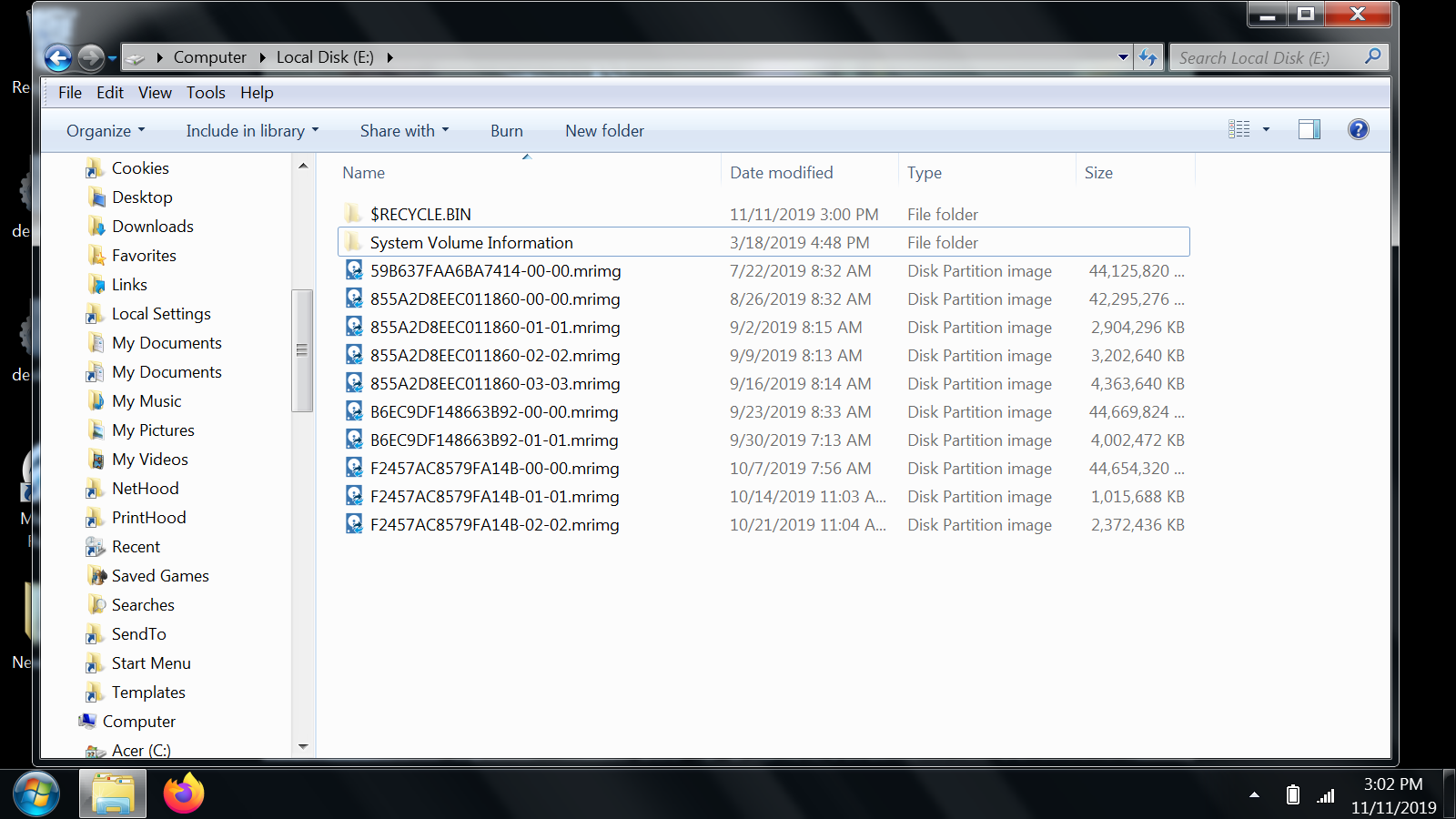
Task: Click the network signal icon in the system tray
Action: (x=1326, y=795)
